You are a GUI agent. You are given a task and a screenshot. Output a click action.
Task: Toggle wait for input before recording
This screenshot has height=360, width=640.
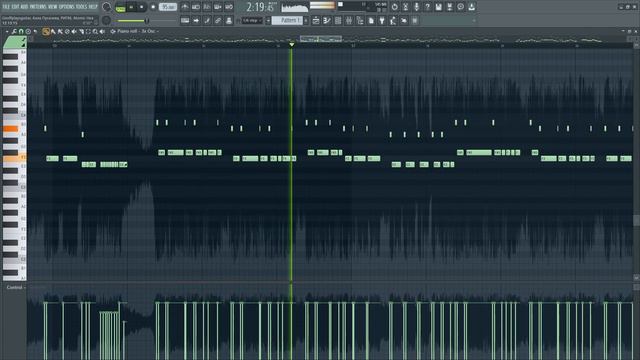pos(196,7)
